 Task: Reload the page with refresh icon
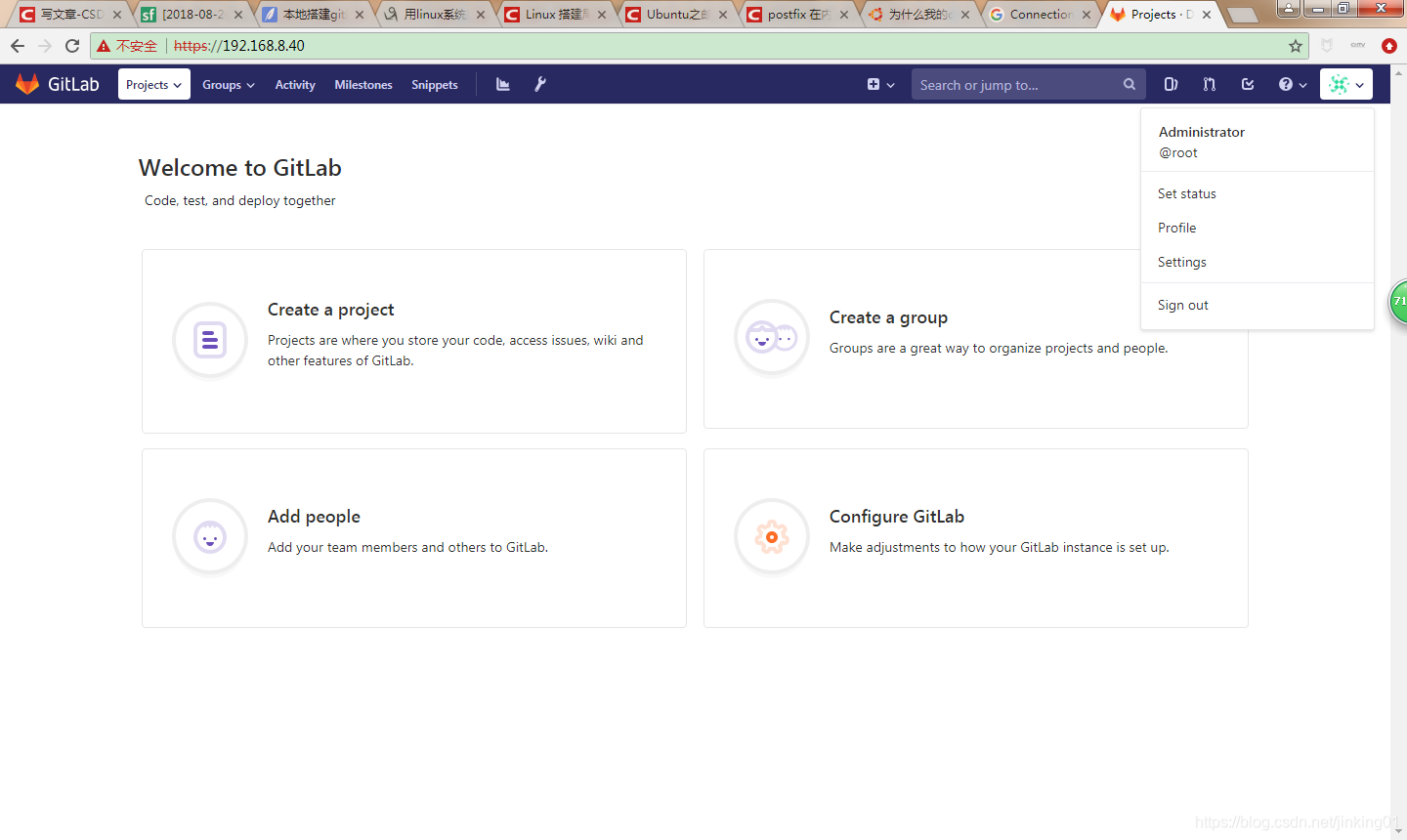coord(72,46)
